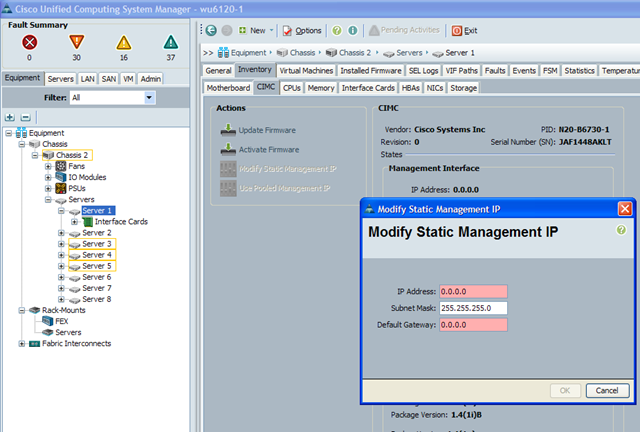Click Cancel in Modify Static Management IP
The width and height of the screenshot is (640, 432).
click(606, 390)
